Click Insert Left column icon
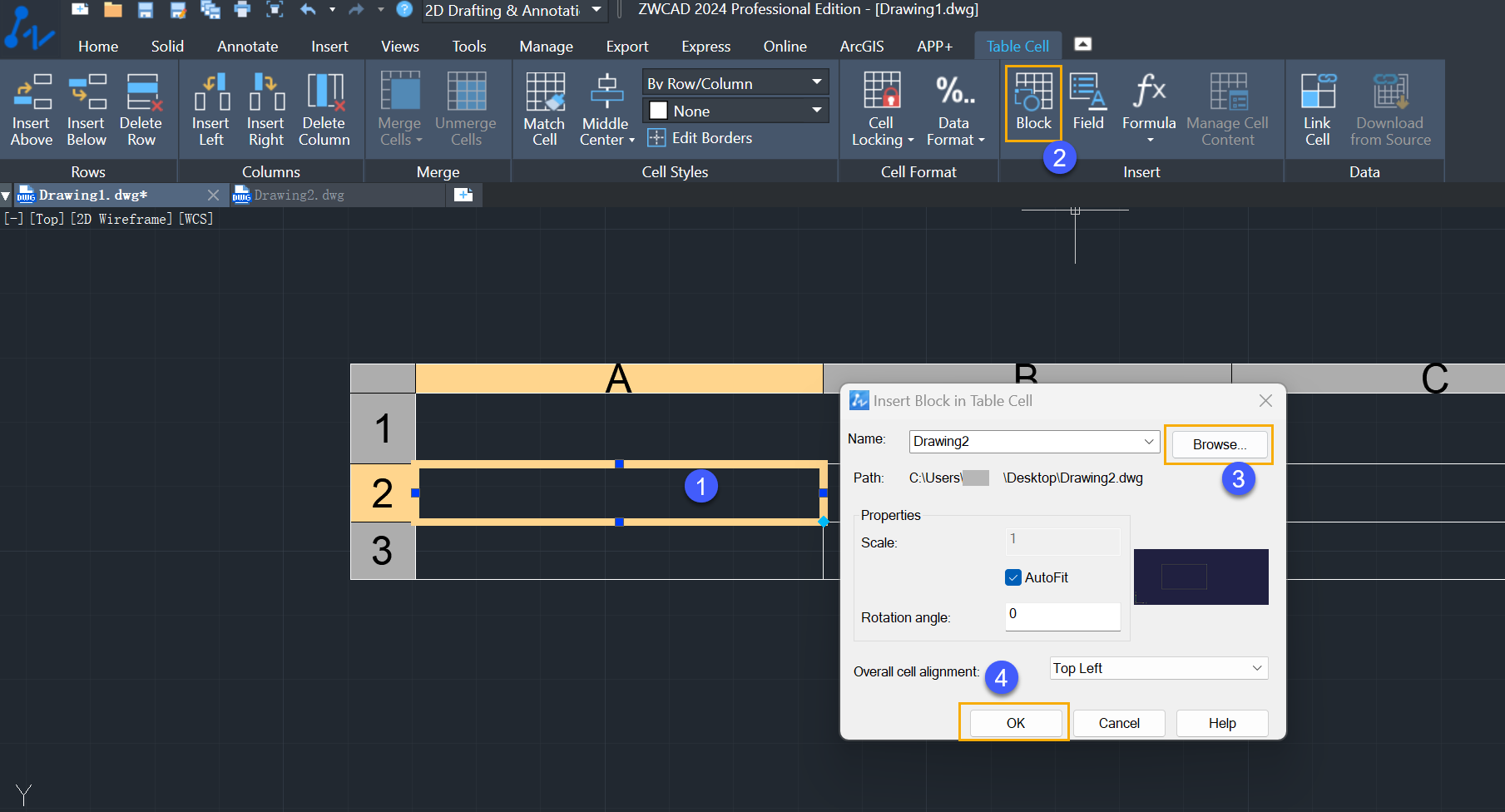The width and height of the screenshot is (1505, 812). click(x=211, y=109)
